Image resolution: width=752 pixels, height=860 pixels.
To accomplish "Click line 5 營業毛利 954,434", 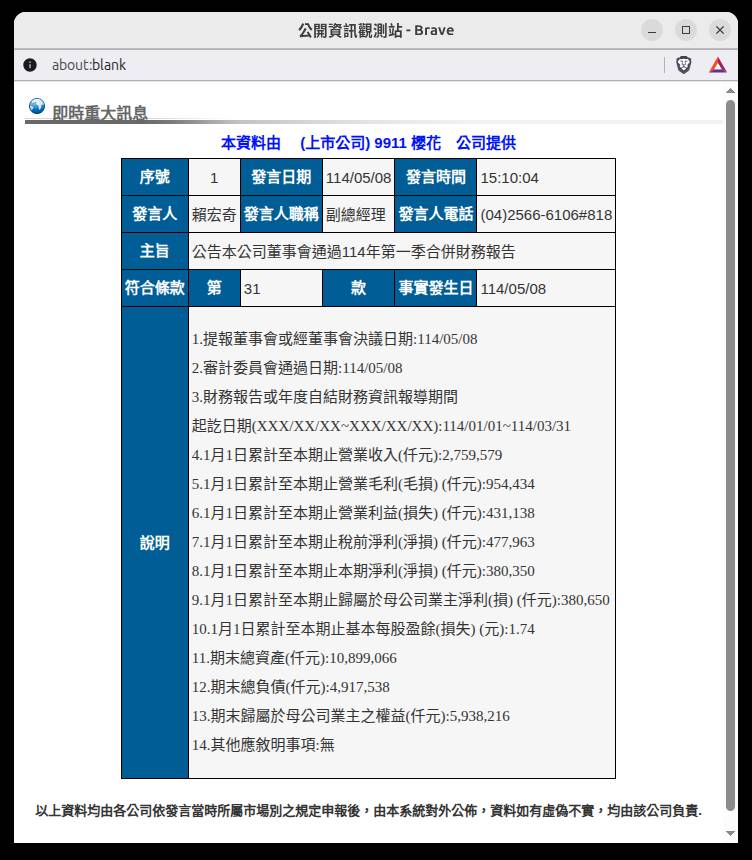I will [363, 484].
